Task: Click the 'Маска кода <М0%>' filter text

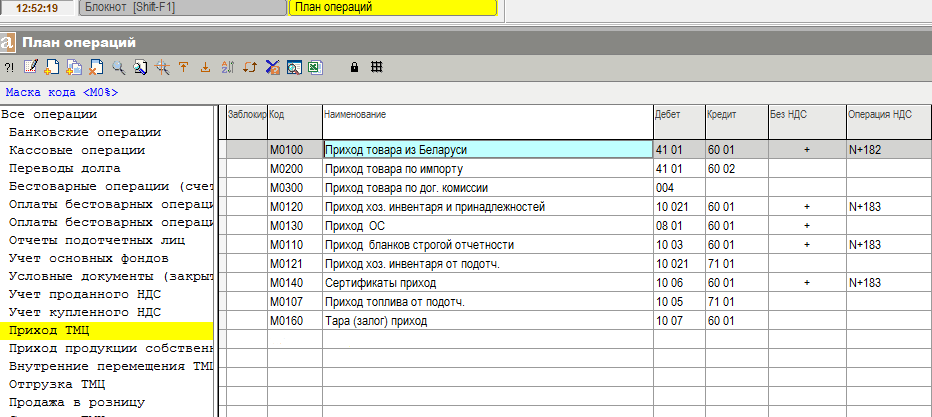Action: (62, 93)
